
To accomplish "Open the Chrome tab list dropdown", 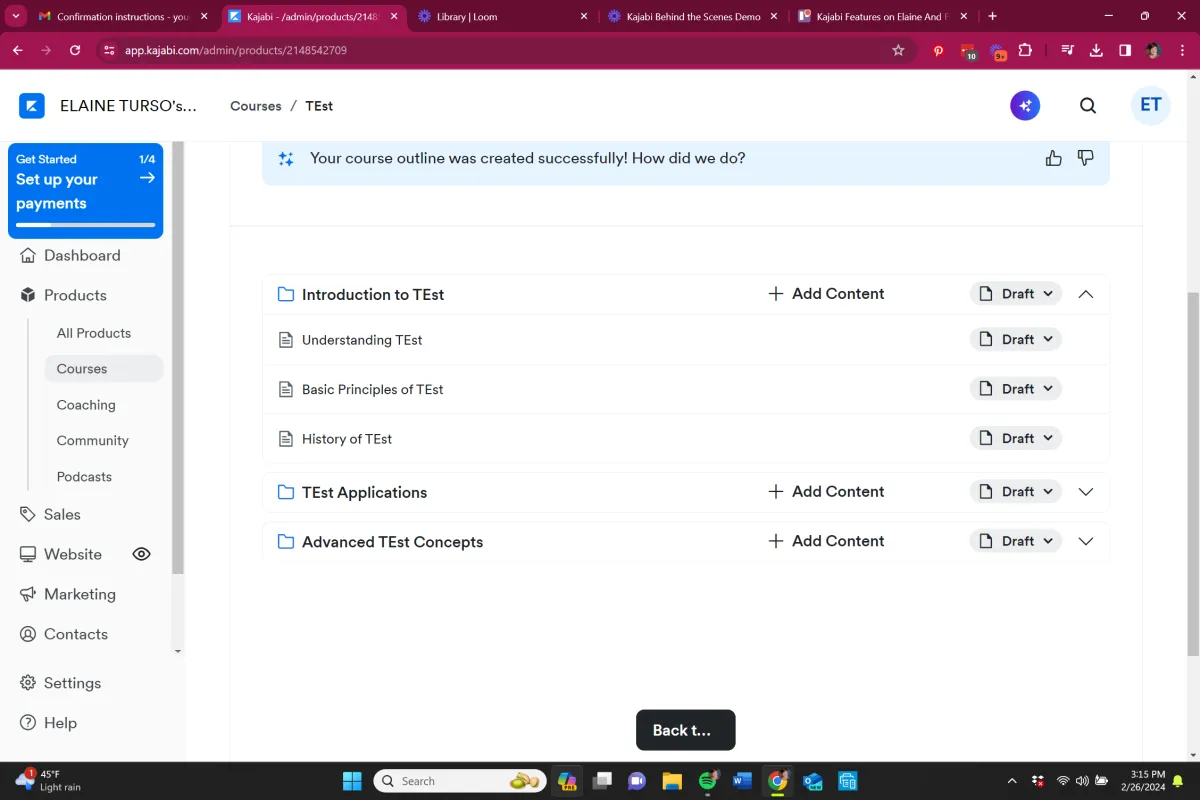I will [15, 16].
